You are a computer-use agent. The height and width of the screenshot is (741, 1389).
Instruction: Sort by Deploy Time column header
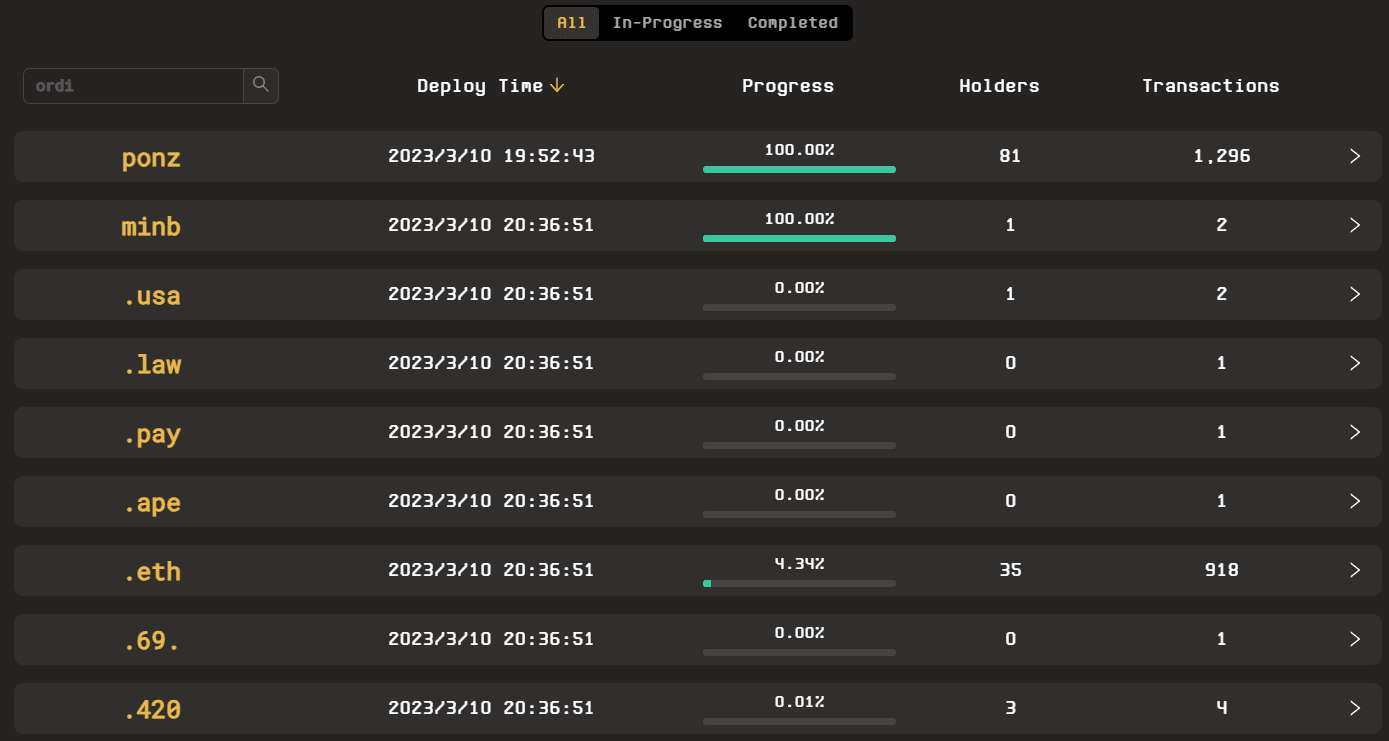(480, 86)
